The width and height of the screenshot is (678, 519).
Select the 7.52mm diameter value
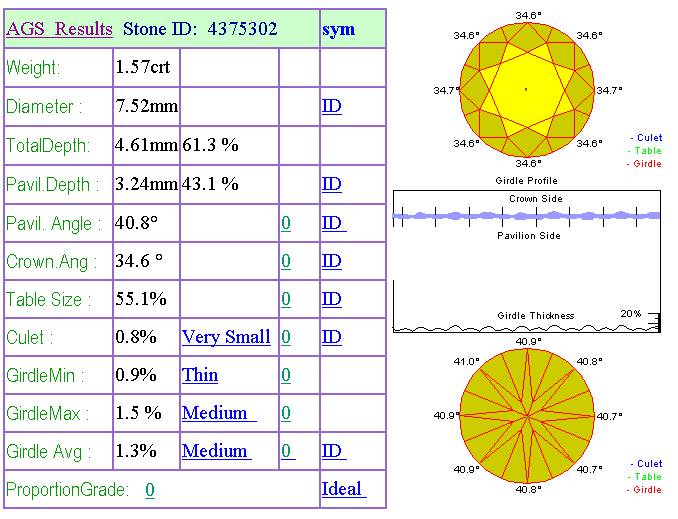click(147, 106)
